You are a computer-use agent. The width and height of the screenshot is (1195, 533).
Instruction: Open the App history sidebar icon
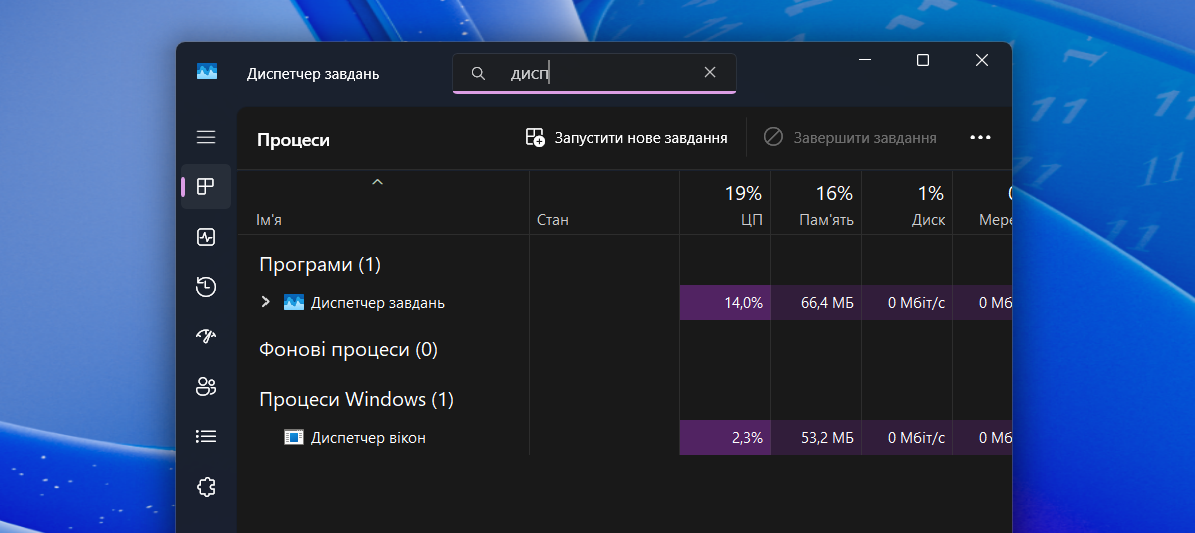(206, 287)
